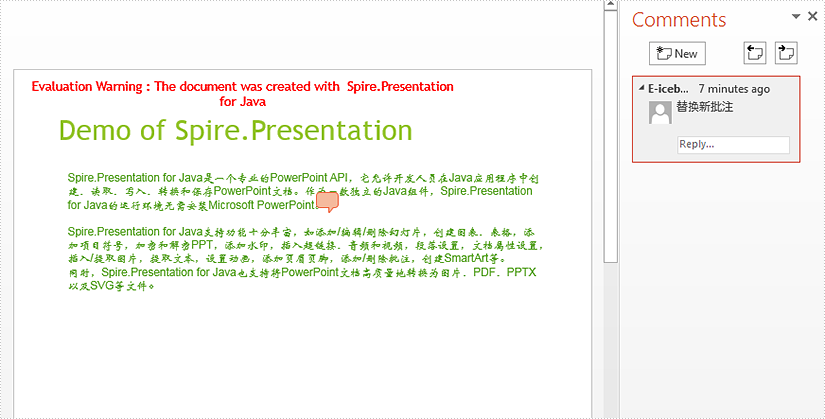Click the commenter's avatar picture

(x=660, y=113)
